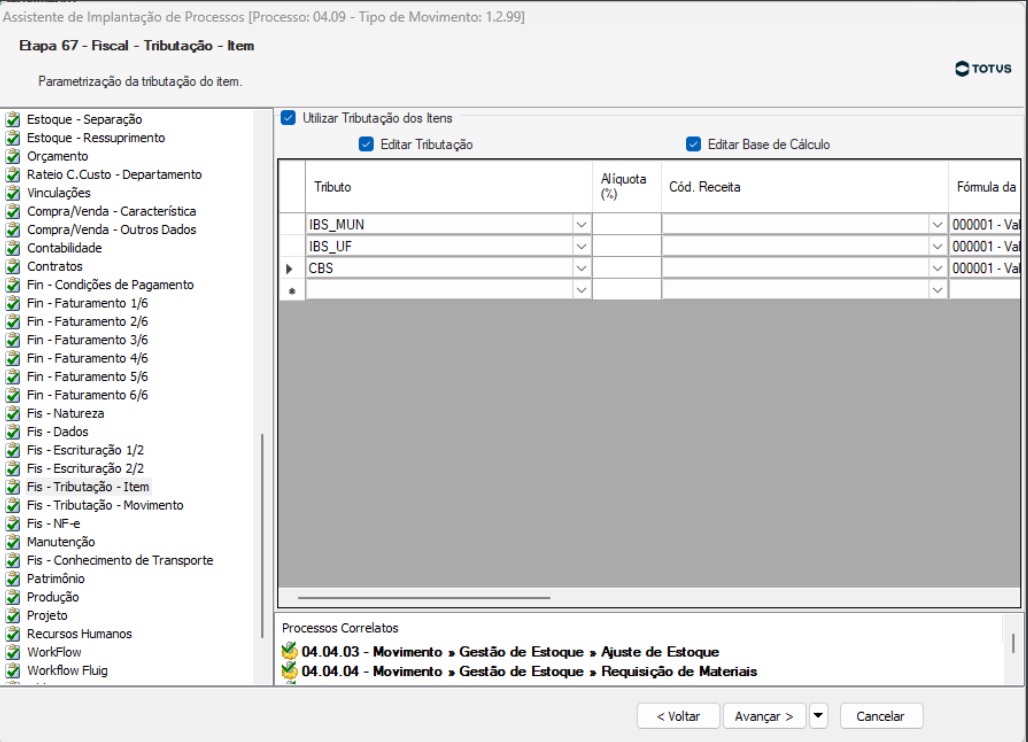
Task: Open the Cód. Receita dropdown for IBS_MUN
Action: point(938,225)
